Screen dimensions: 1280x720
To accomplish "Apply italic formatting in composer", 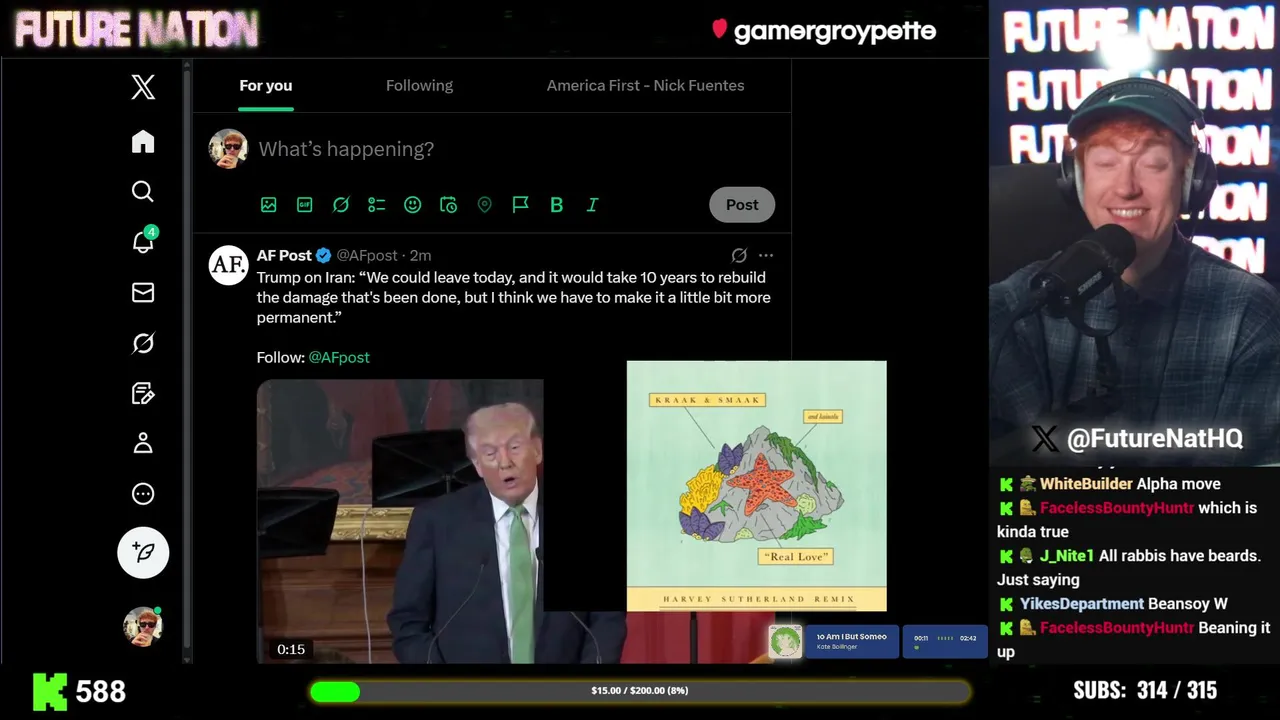I will (x=592, y=205).
